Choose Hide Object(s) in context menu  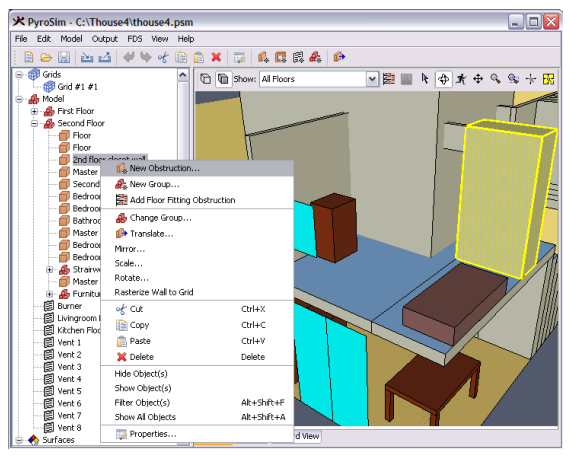click(x=197, y=374)
